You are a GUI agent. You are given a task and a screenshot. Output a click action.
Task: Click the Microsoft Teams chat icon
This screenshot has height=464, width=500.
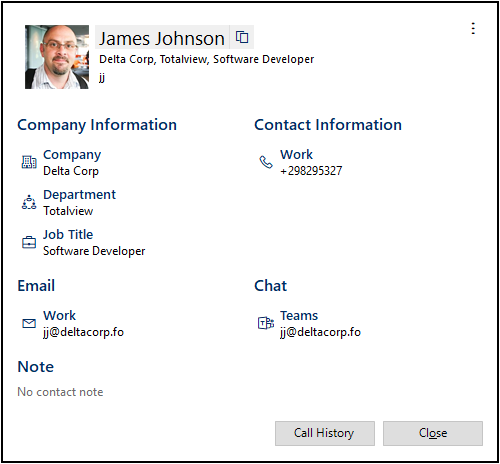266,323
